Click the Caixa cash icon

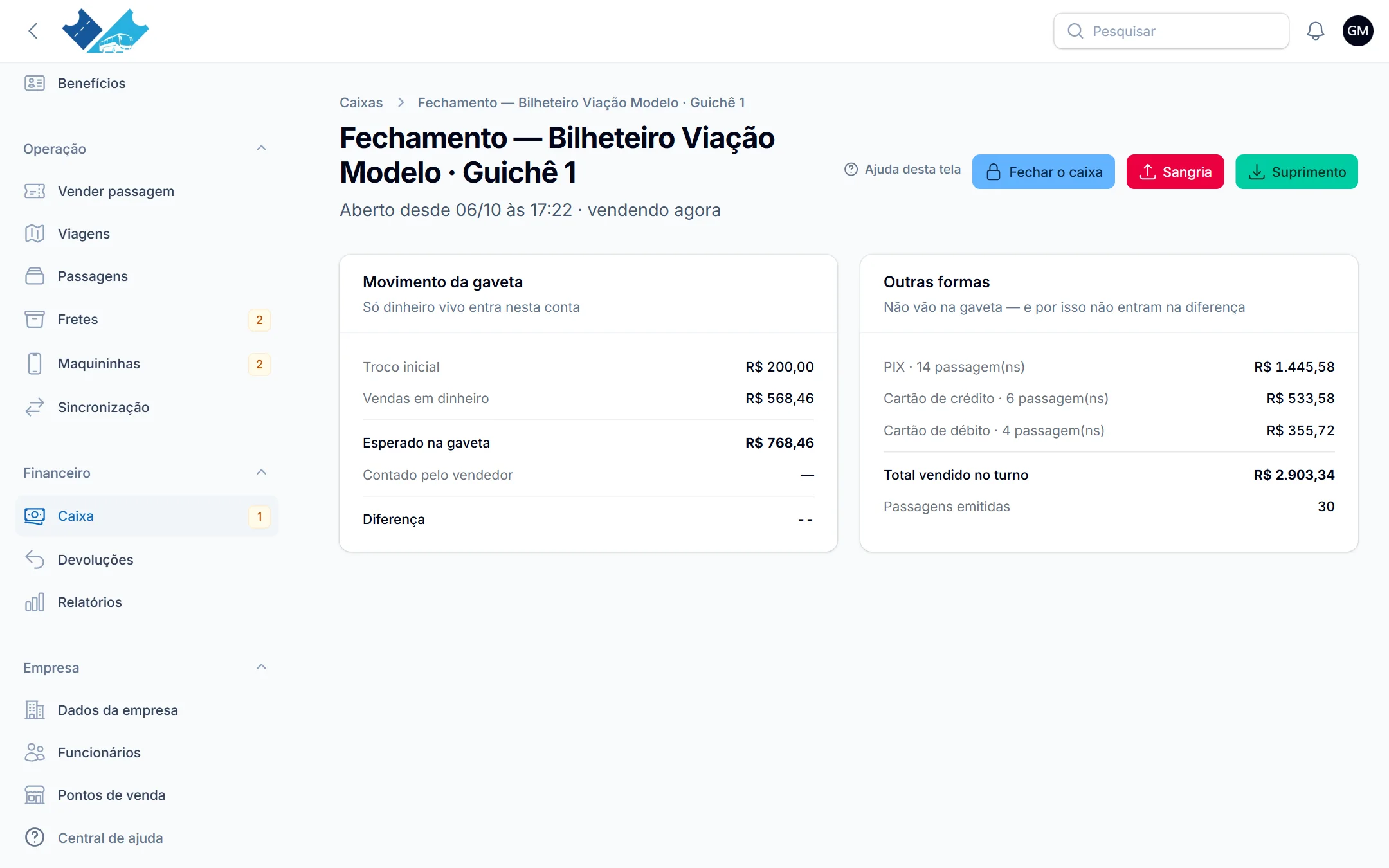click(x=35, y=516)
